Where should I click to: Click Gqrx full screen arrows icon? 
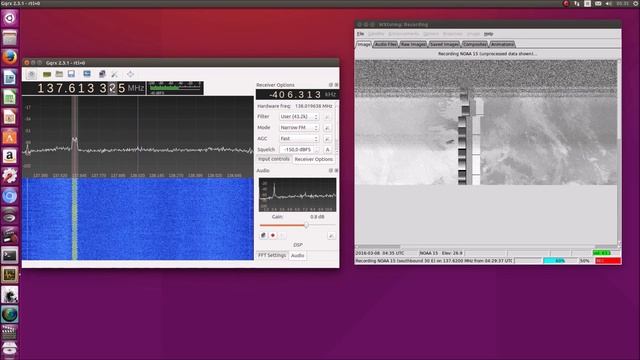(130, 74)
